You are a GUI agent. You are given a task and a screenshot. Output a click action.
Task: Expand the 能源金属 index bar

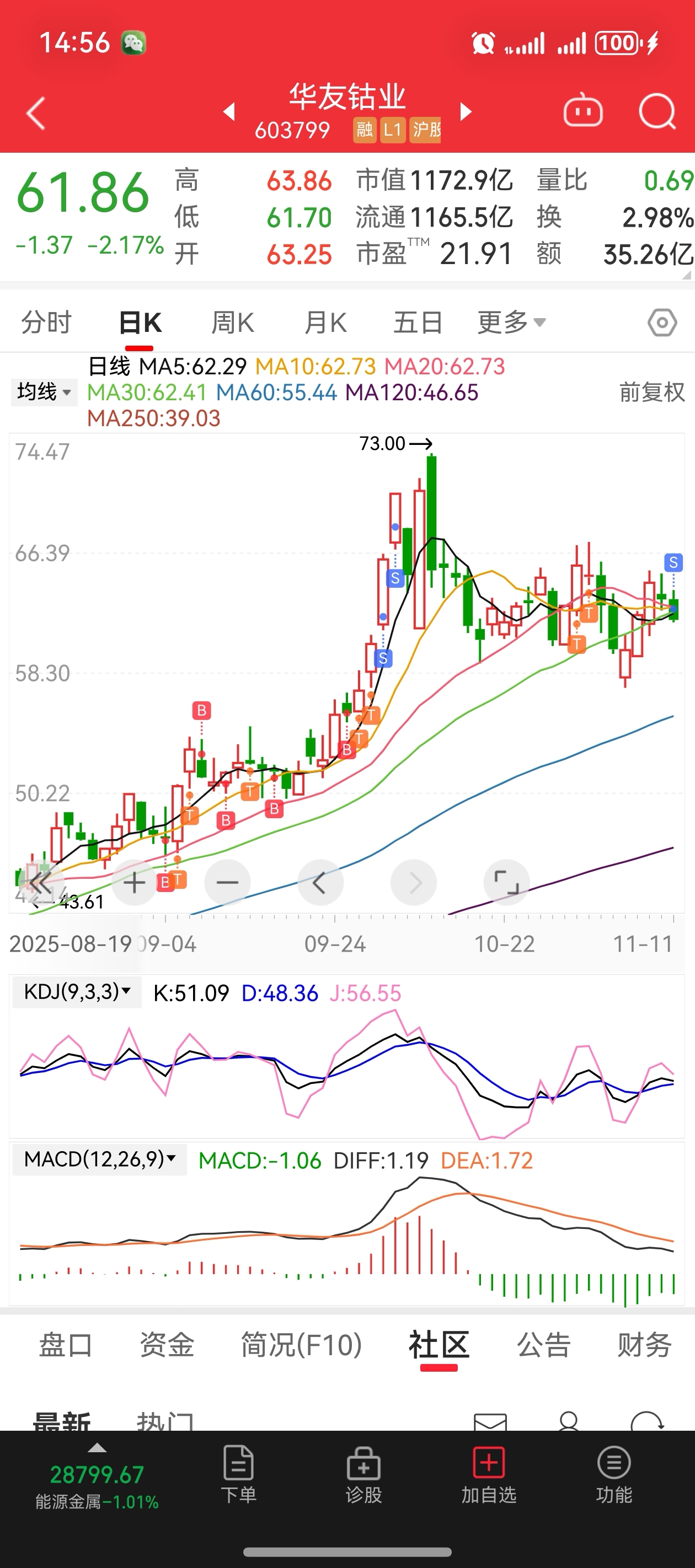pos(97,1477)
